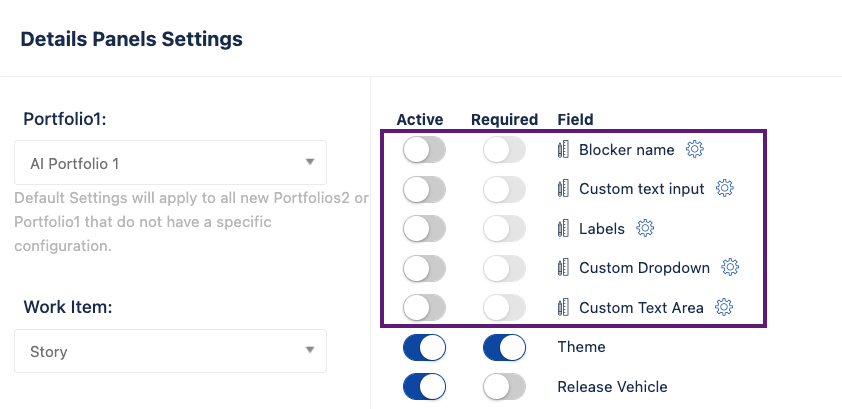The height and width of the screenshot is (409, 842).
Task: Click the Portfolio1 dropdown arrow
Action: pos(309,162)
